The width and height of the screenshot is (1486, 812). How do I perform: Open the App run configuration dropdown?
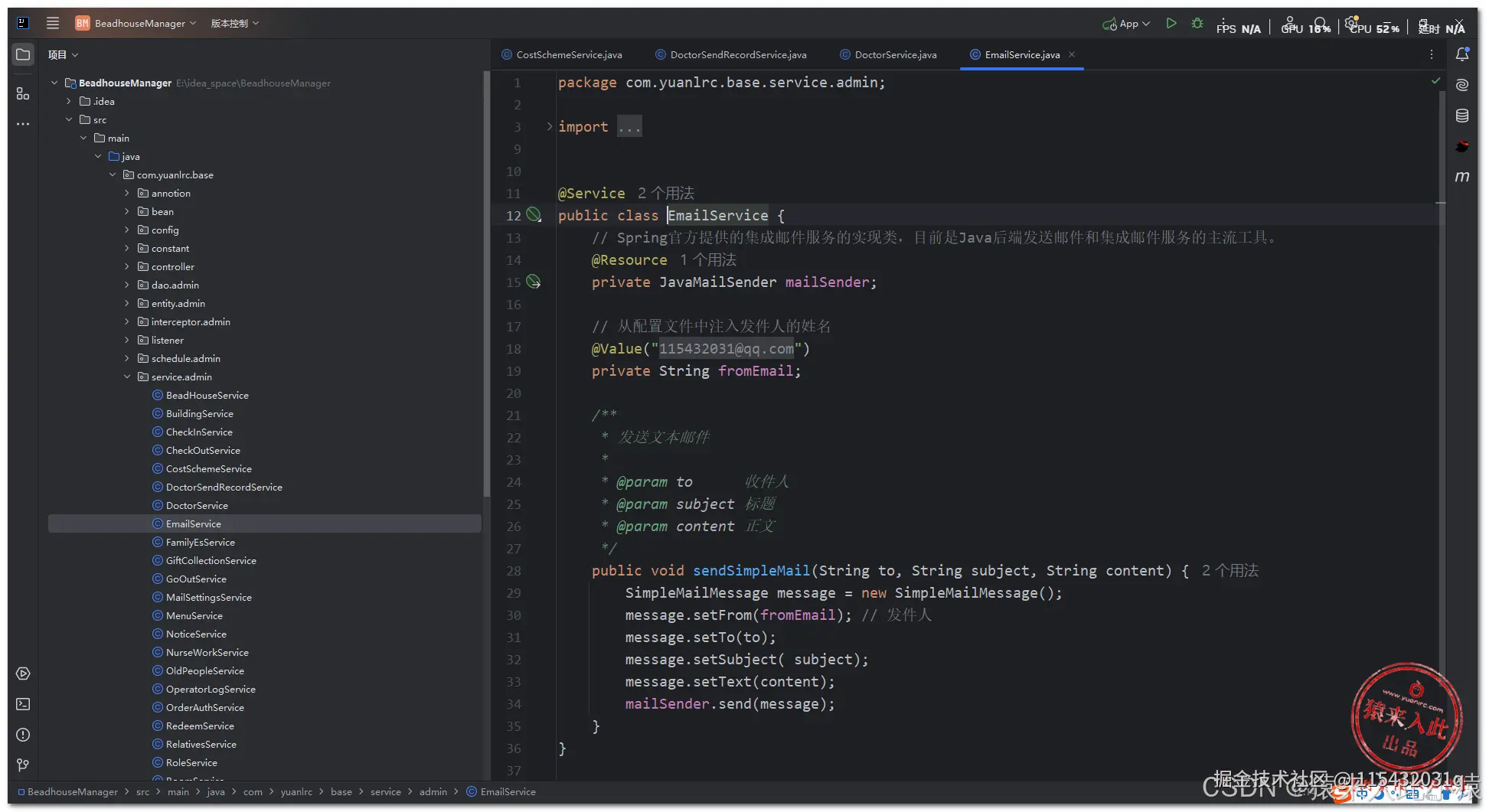pos(1126,24)
